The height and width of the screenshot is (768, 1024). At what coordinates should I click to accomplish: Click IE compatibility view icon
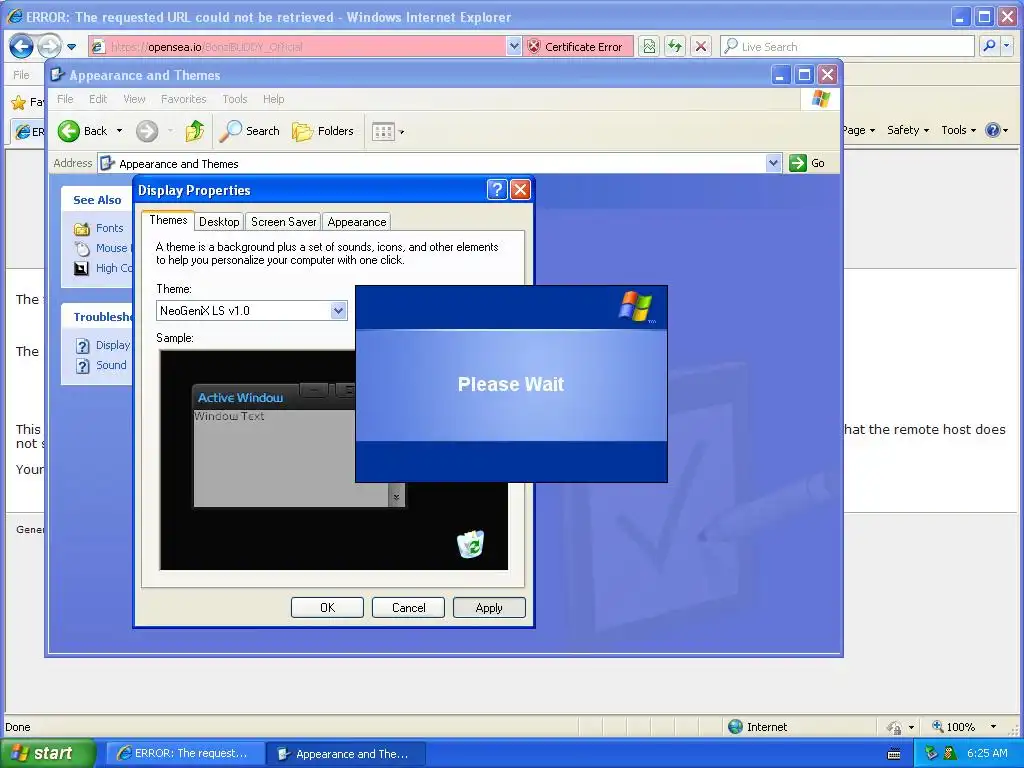pos(648,46)
